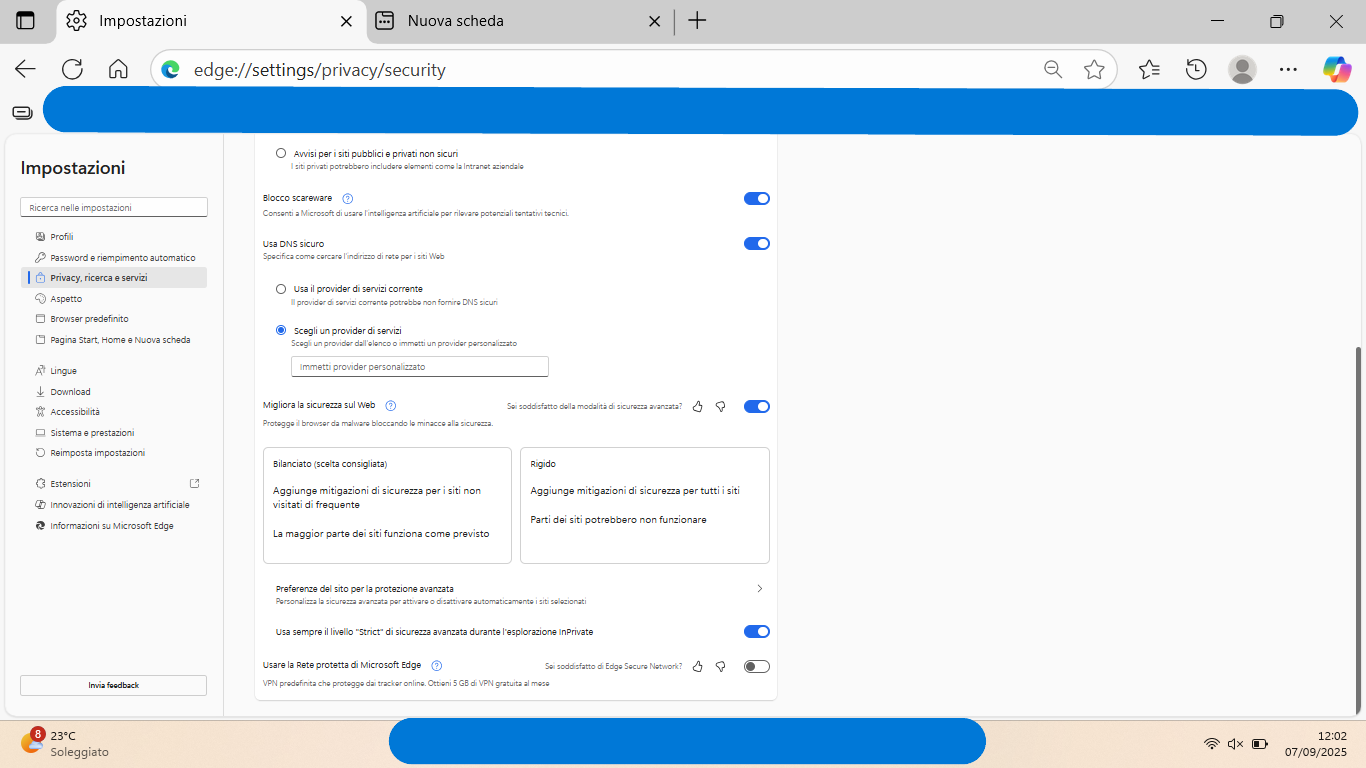Select 'Avvisi per i siti pubblici e privati' radio
The height and width of the screenshot is (768, 1366).
281,153
